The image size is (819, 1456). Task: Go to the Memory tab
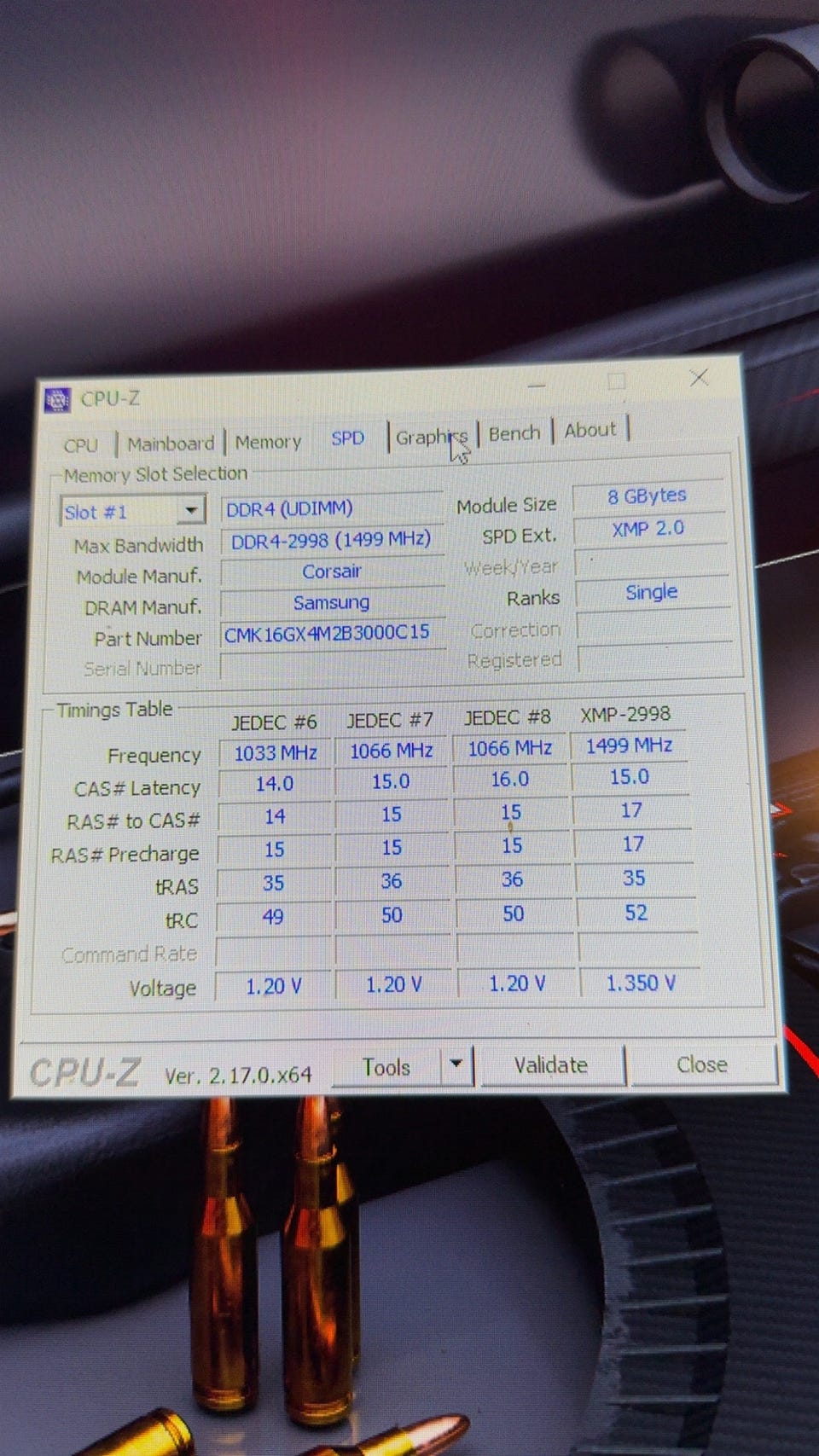pos(268,442)
